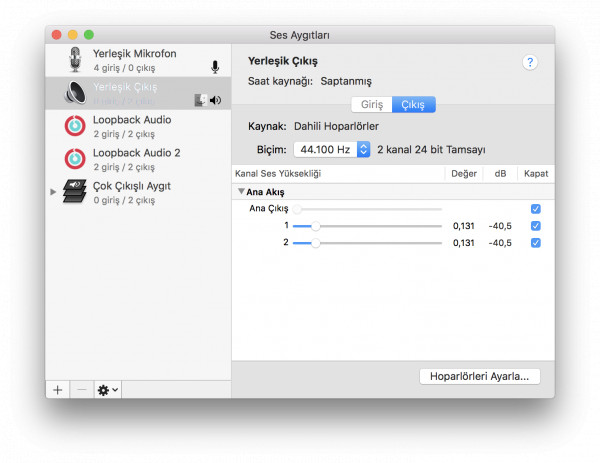Select the Yerleşik Mikrofon microphone icon
This screenshot has width=600, height=463.
75,60
